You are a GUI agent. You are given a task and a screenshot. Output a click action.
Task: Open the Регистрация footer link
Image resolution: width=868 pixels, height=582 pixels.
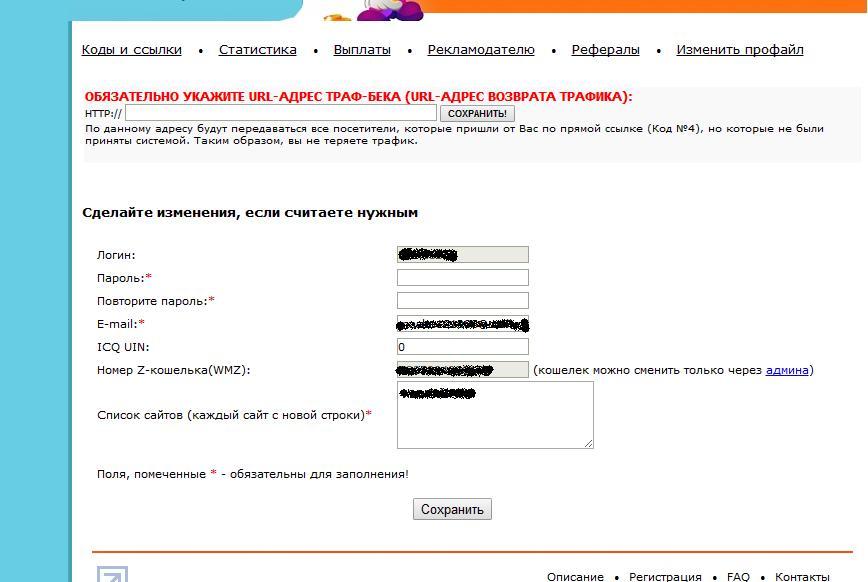point(665,576)
